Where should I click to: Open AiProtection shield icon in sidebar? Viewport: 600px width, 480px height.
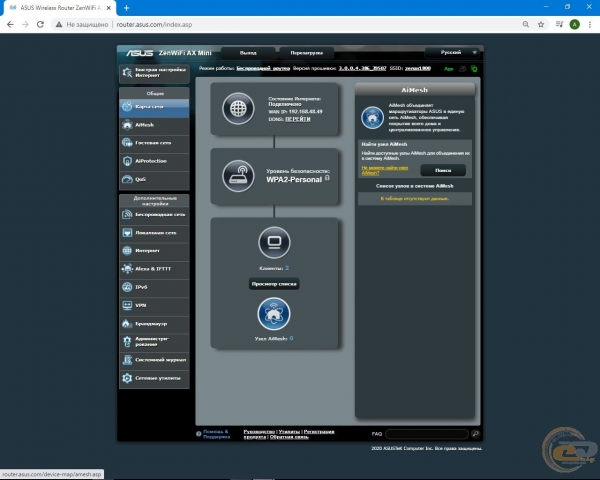pos(127,161)
